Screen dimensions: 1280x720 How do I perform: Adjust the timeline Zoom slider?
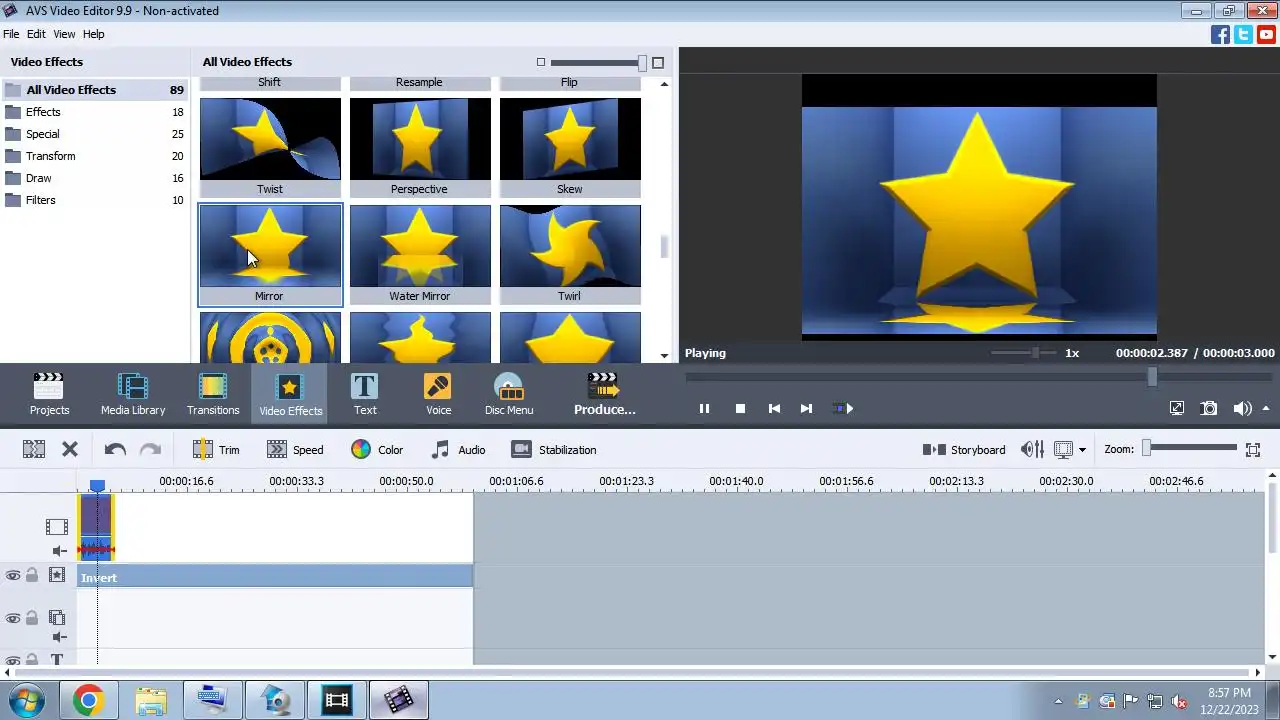[x=1147, y=449]
